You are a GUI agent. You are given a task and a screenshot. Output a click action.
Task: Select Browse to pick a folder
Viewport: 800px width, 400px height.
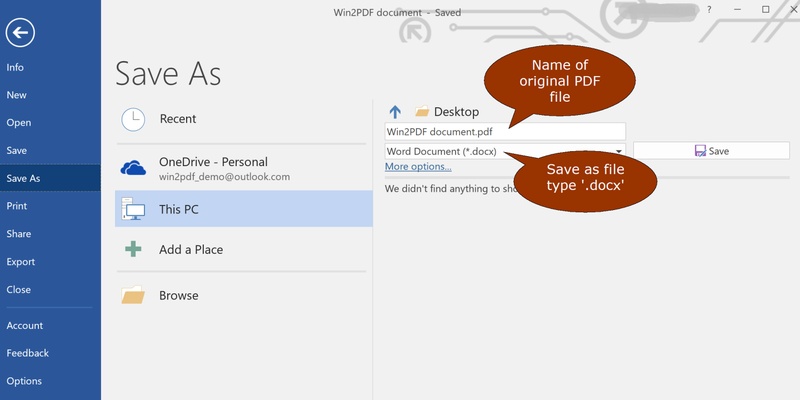244,295
